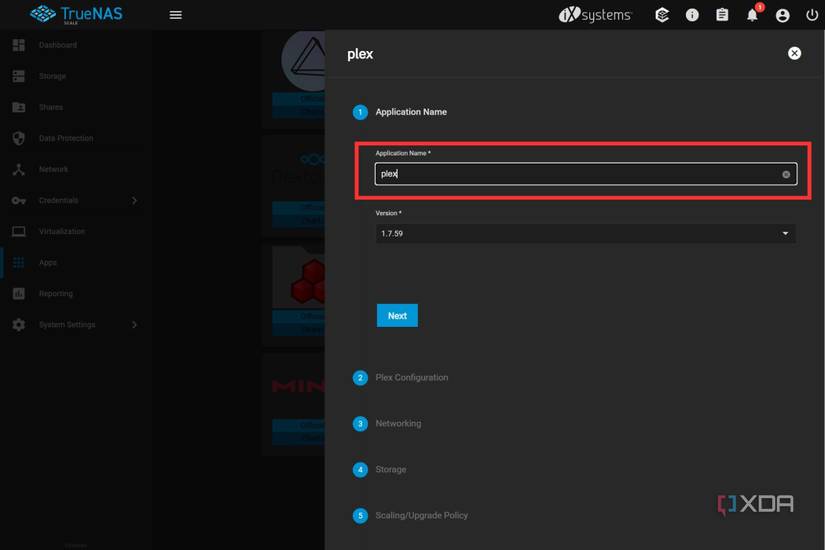825x550 pixels.
Task: Open Data Protection in the sidebar
Action: coord(66,138)
